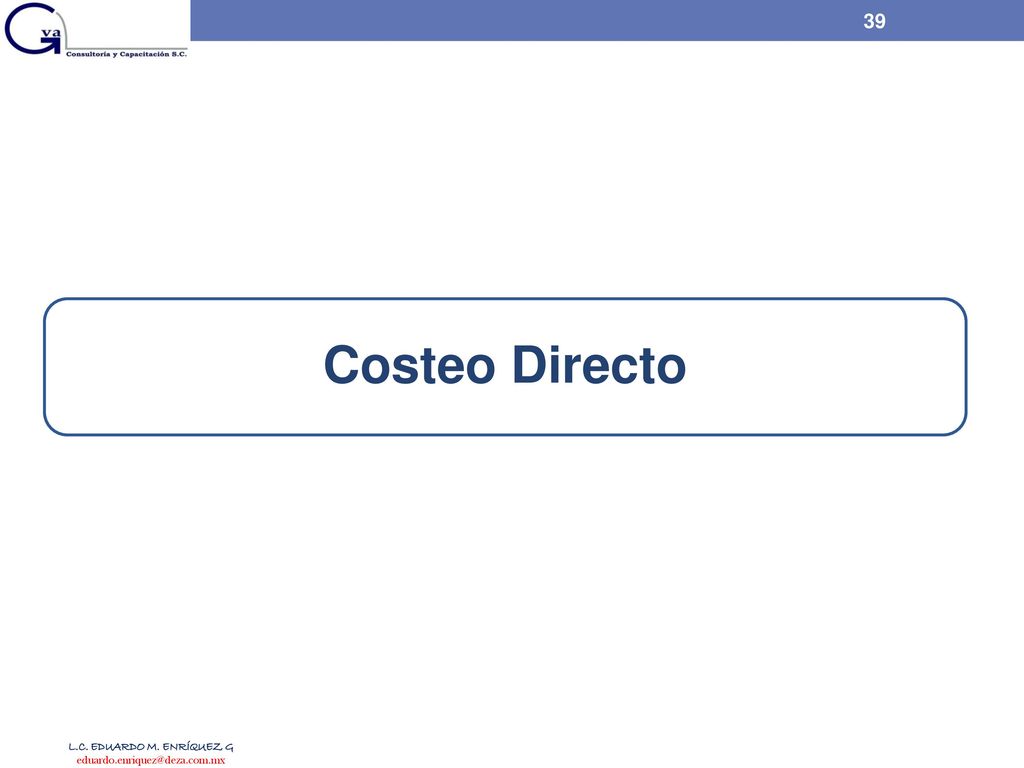Click the author name L.C. Eduardo M. Enríquez G

click(x=150, y=746)
